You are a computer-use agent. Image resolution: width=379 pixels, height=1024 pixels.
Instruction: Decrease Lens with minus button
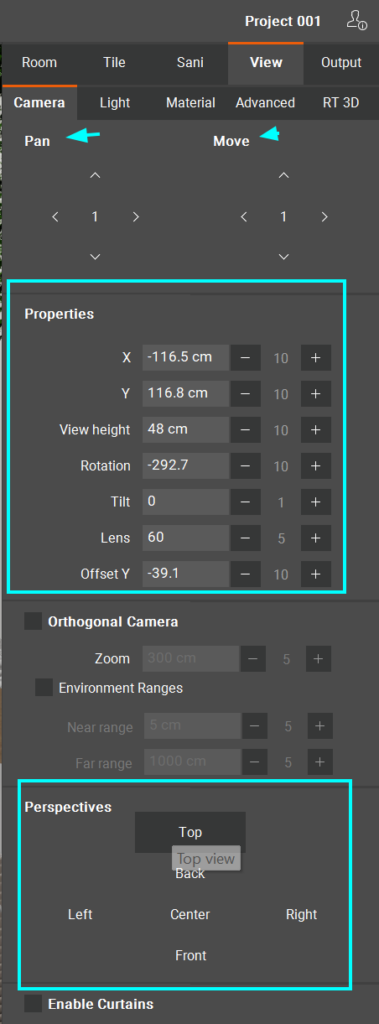coord(245,538)
